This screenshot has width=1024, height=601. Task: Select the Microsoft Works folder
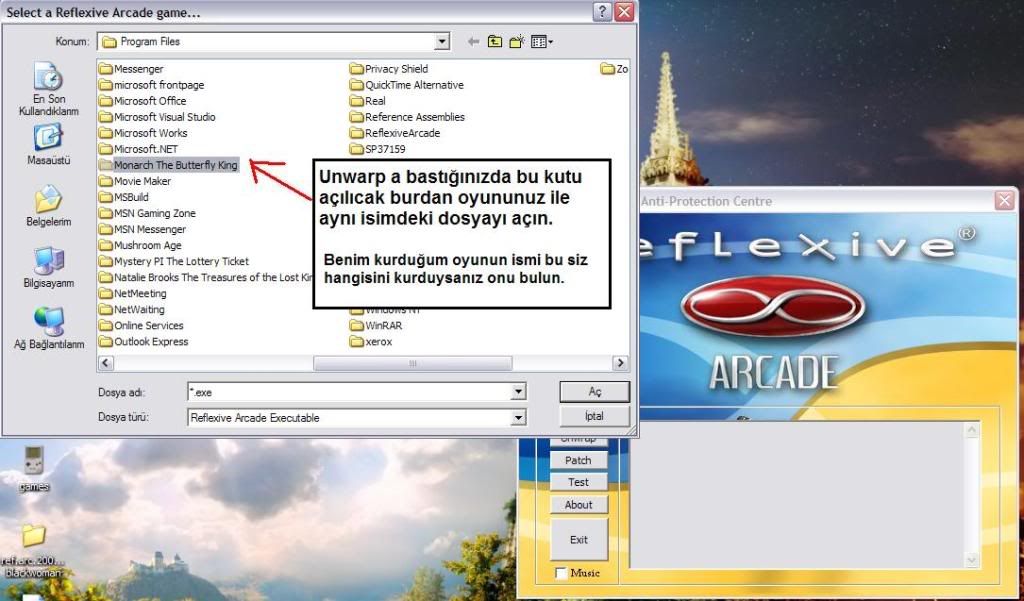(143, 133)
